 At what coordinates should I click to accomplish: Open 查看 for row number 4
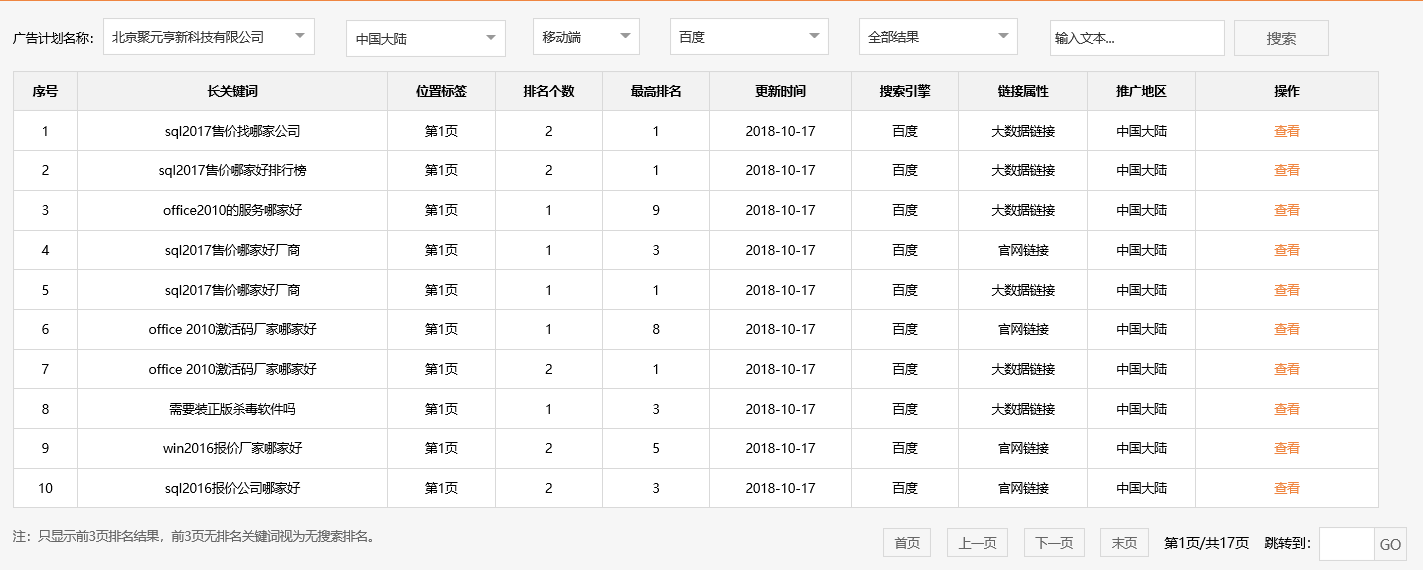pyautogui.click(x=1287, y=250)
